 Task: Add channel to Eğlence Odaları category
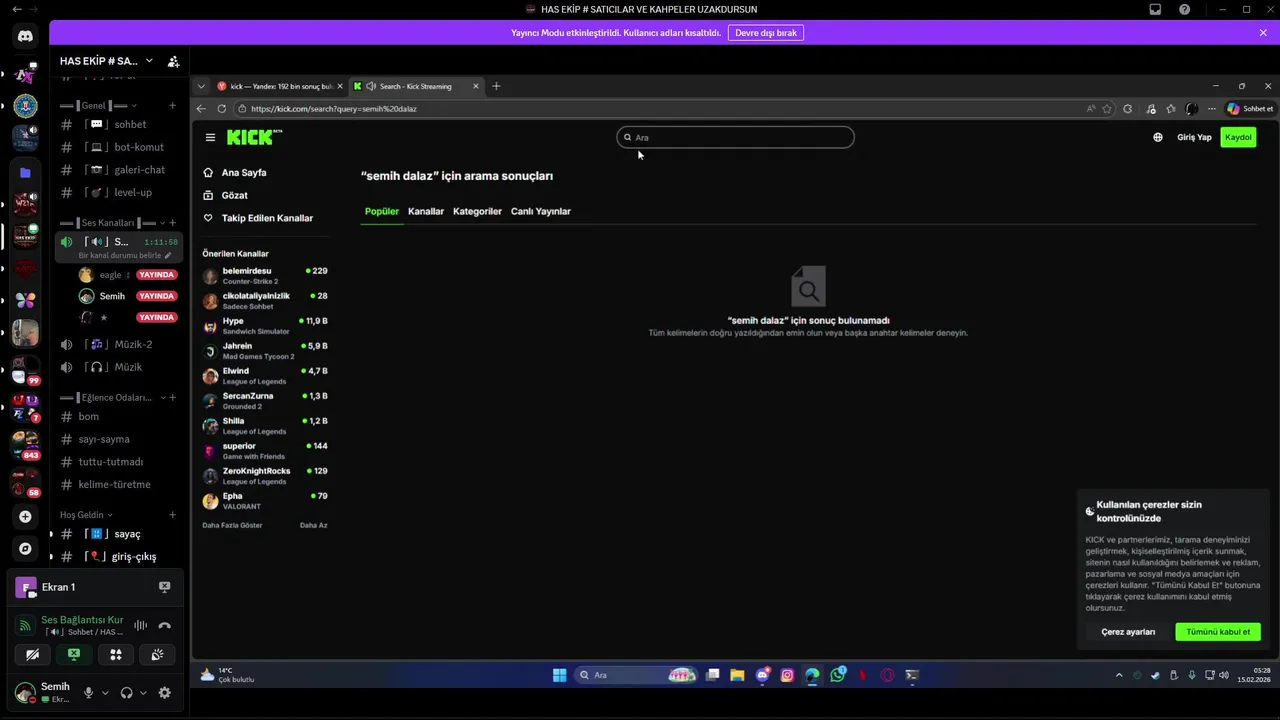pyautogui.click(x=172, y=397)
